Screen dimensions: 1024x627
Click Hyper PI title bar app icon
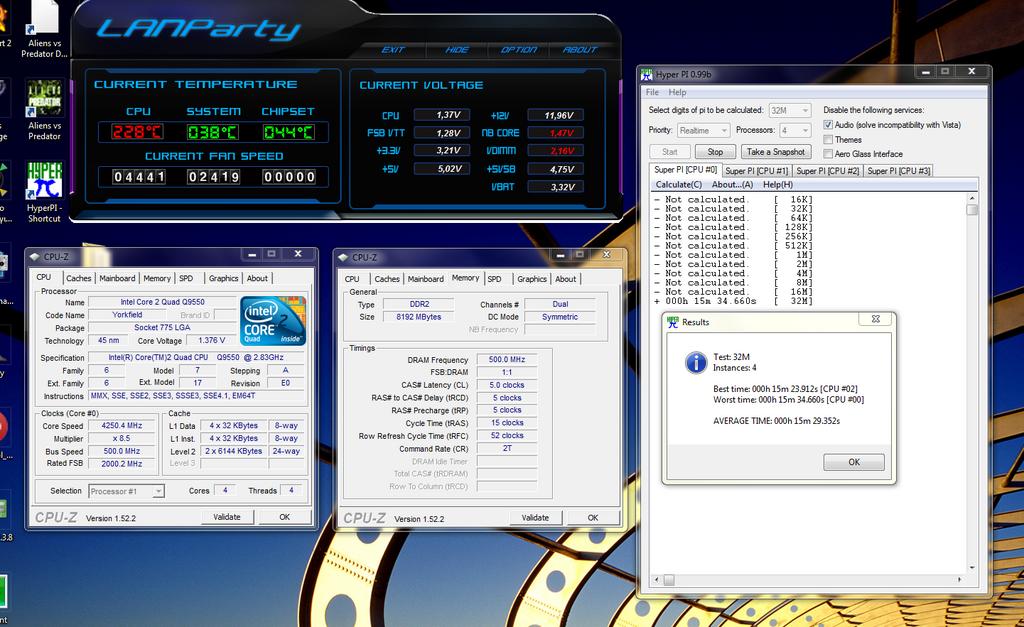[647, 74]
